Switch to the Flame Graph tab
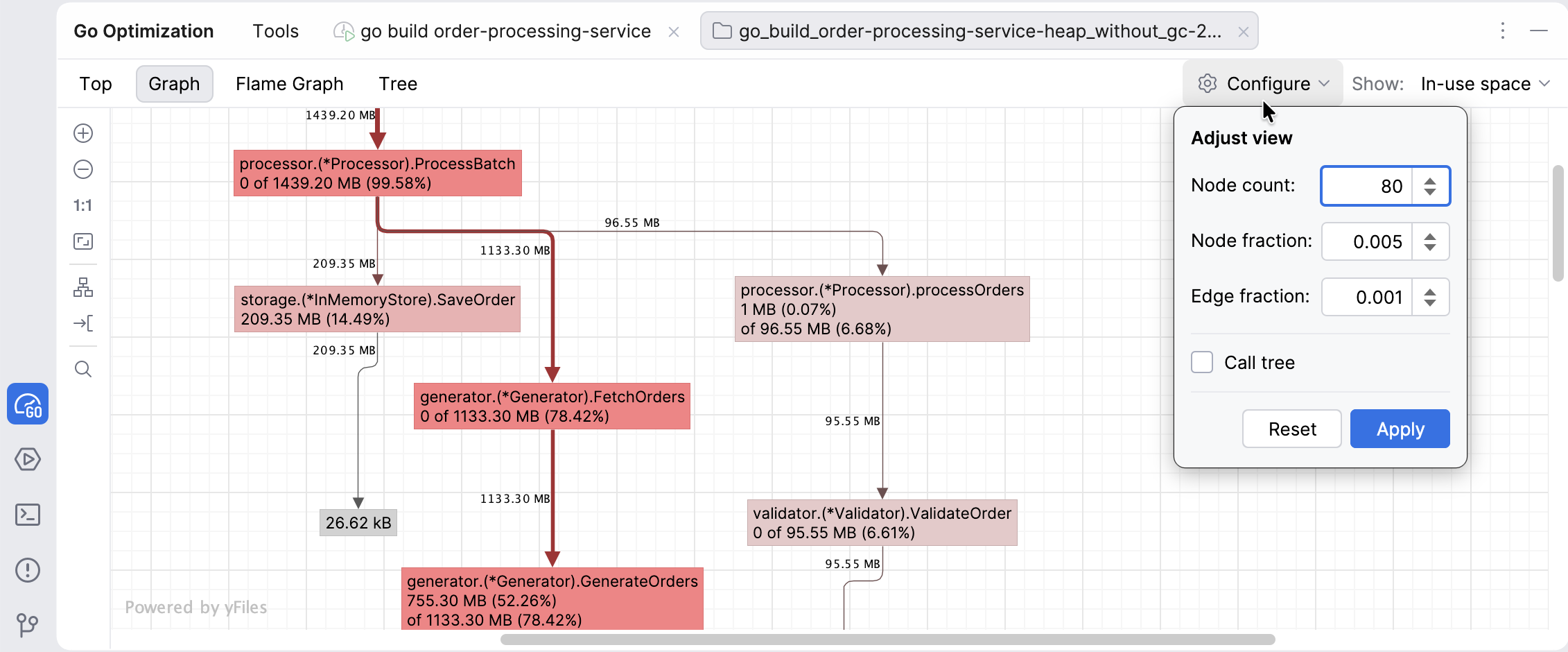The image size is (1568, 652). 289,84
